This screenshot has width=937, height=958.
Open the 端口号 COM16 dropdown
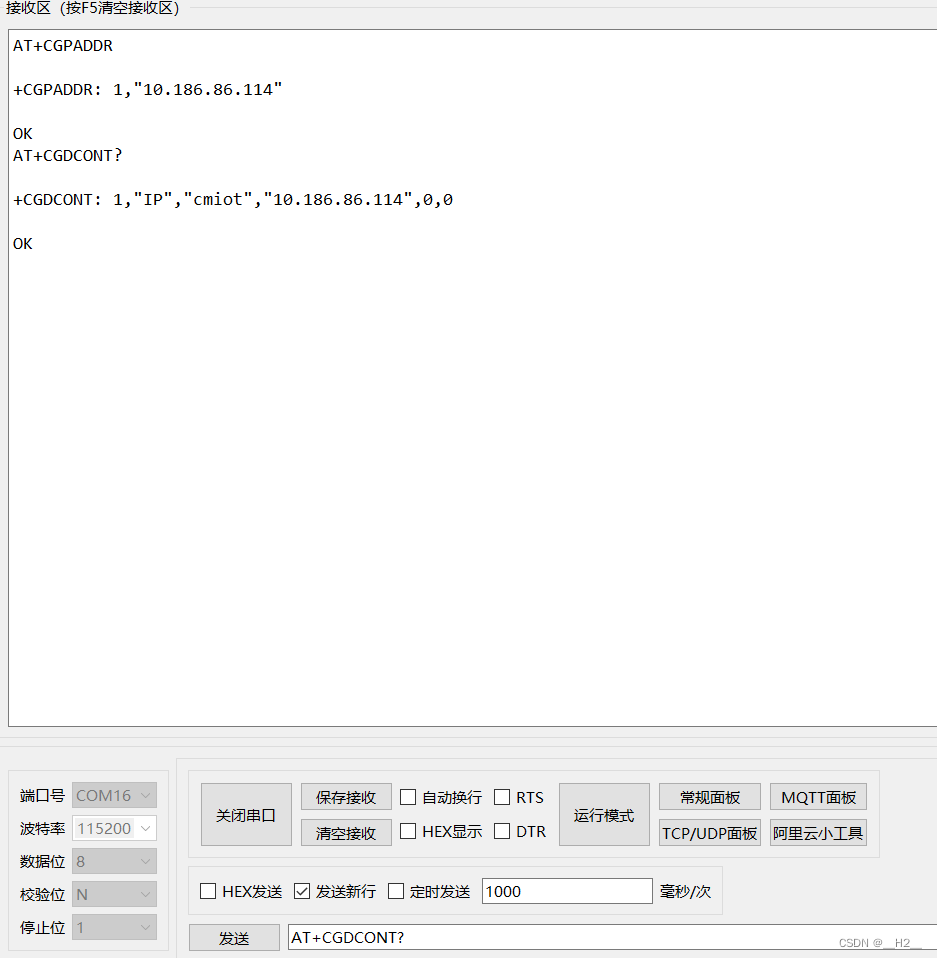point(114,795)
